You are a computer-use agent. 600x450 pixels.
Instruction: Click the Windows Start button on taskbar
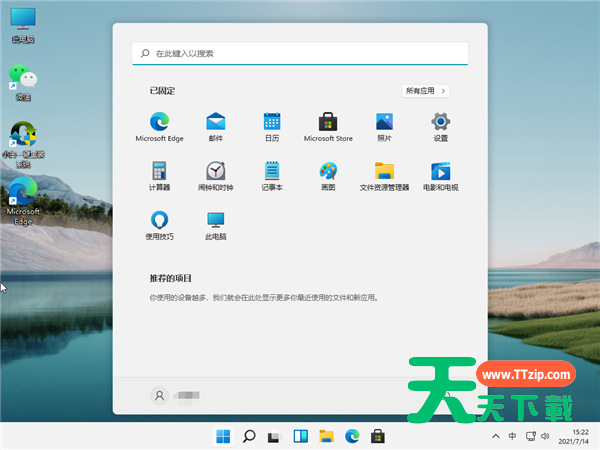[x=223, y=436]
